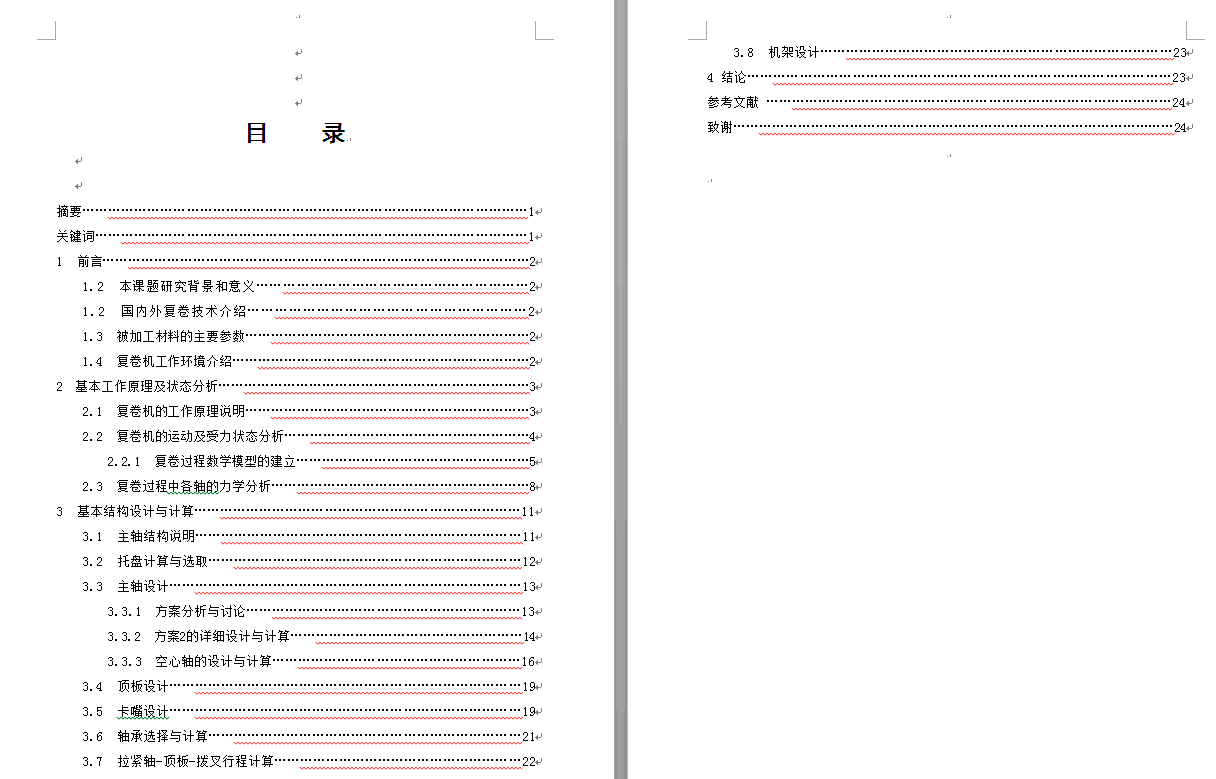Go to chapter 1 前言 entry
Screen dimensions: 1216x779
[x=296, y=262]
